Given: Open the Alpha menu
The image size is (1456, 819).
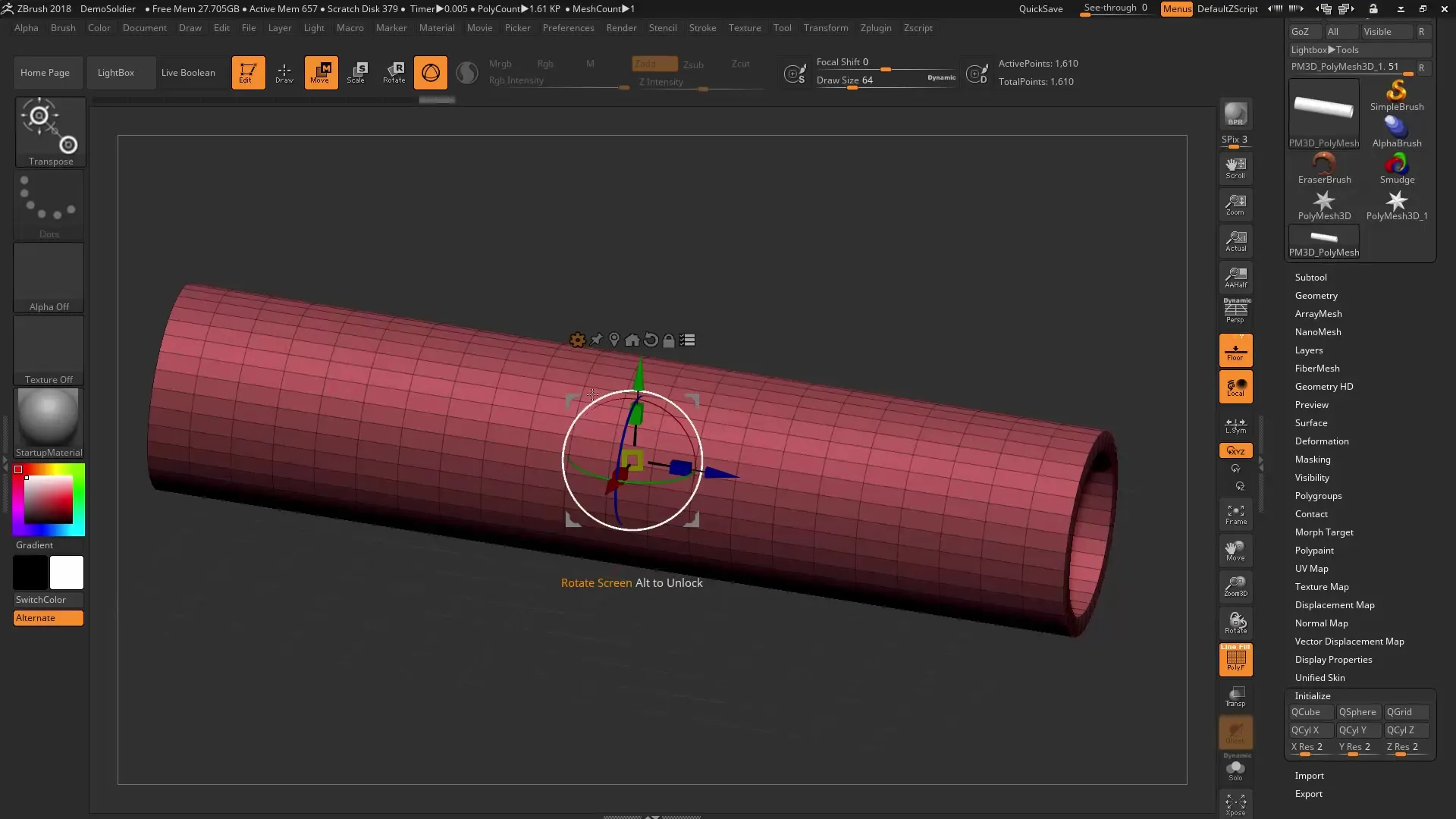Looking at the screenshot, I should click(27, 28).
